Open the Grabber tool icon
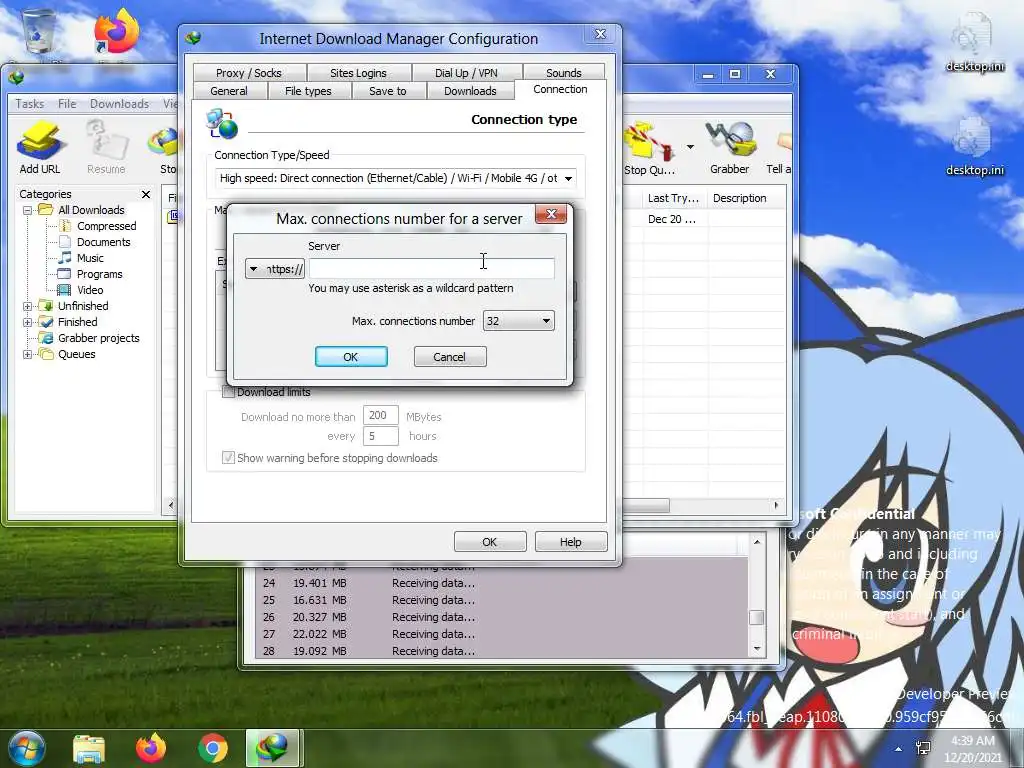Screen dimensions: 1024x768 [x=729, y=148]
